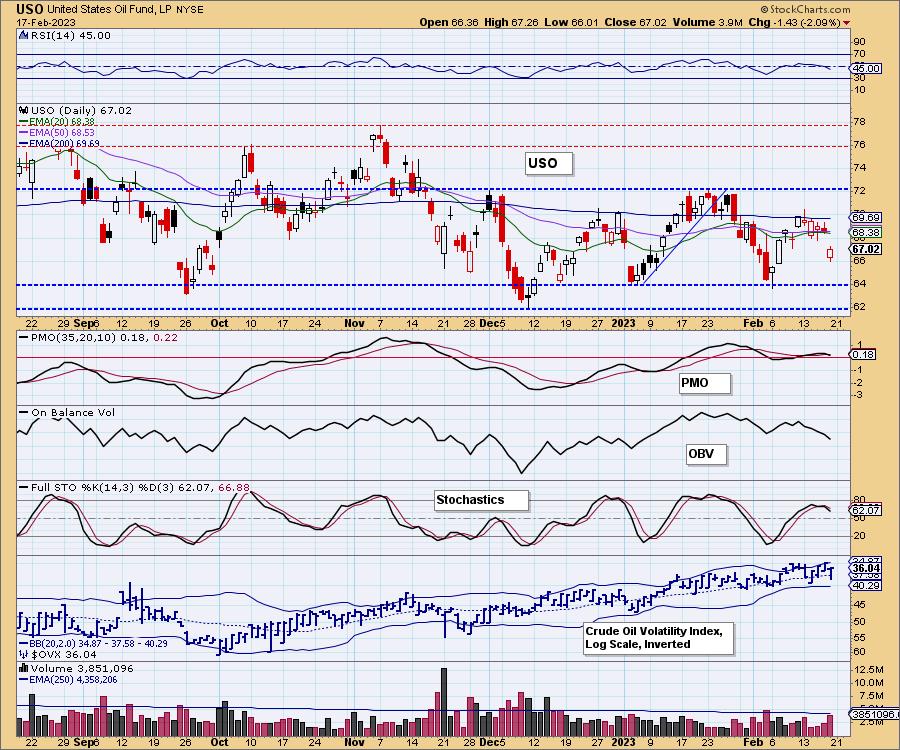Click the $OVX 36.04 legend label
The image size is (900, 750).
click(64, 654)
